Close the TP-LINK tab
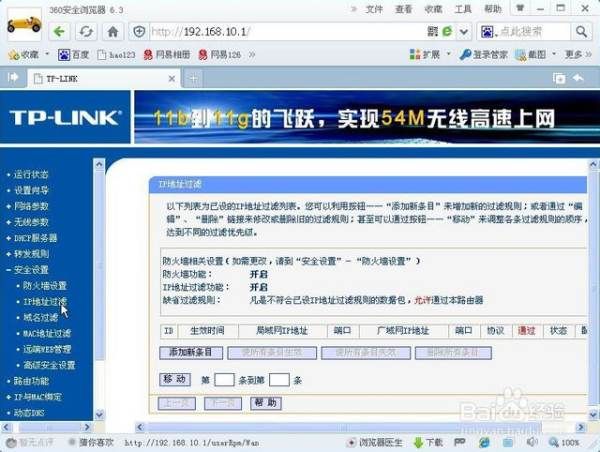This screenshot has height=452, width=600. [x=172, y=79]
